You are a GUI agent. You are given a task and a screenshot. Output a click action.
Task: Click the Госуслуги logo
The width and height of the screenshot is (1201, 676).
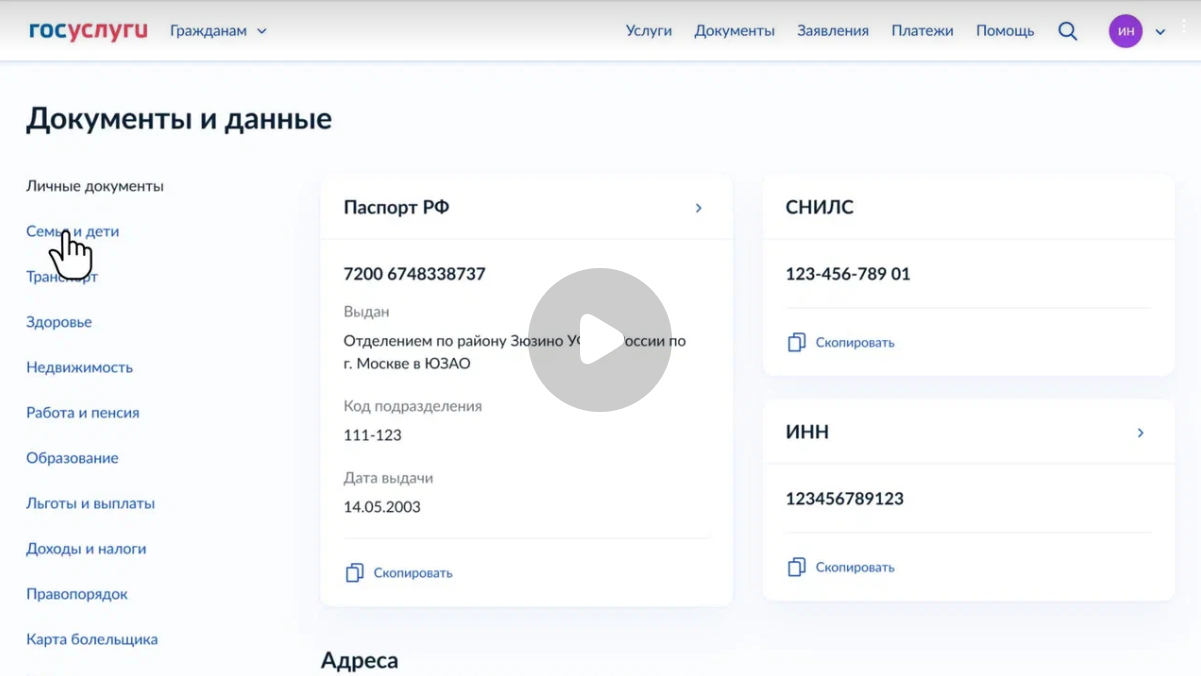click(x=88, y=31)
